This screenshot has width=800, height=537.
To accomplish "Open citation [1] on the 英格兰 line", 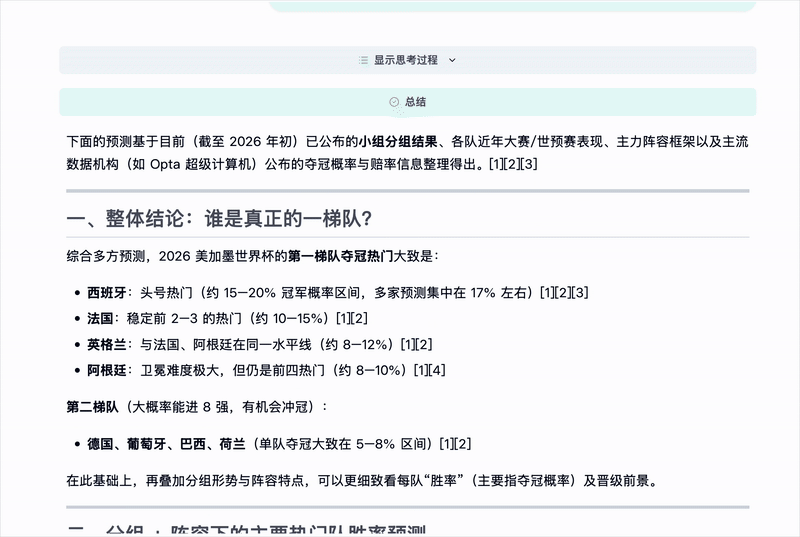I will (x=408, y=345).
